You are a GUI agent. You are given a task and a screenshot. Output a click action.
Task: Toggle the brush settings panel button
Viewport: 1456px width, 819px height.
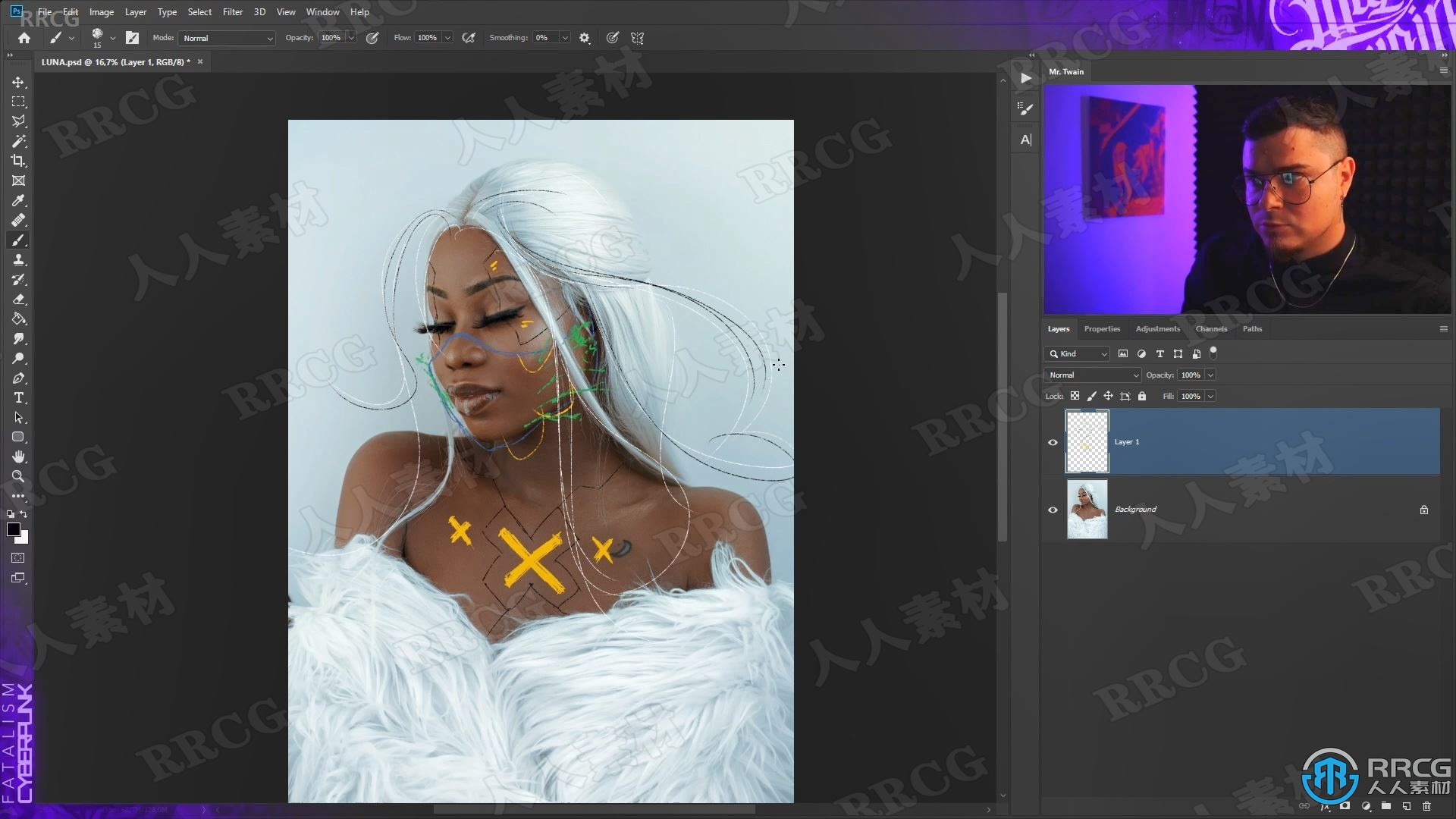point(132,38)
